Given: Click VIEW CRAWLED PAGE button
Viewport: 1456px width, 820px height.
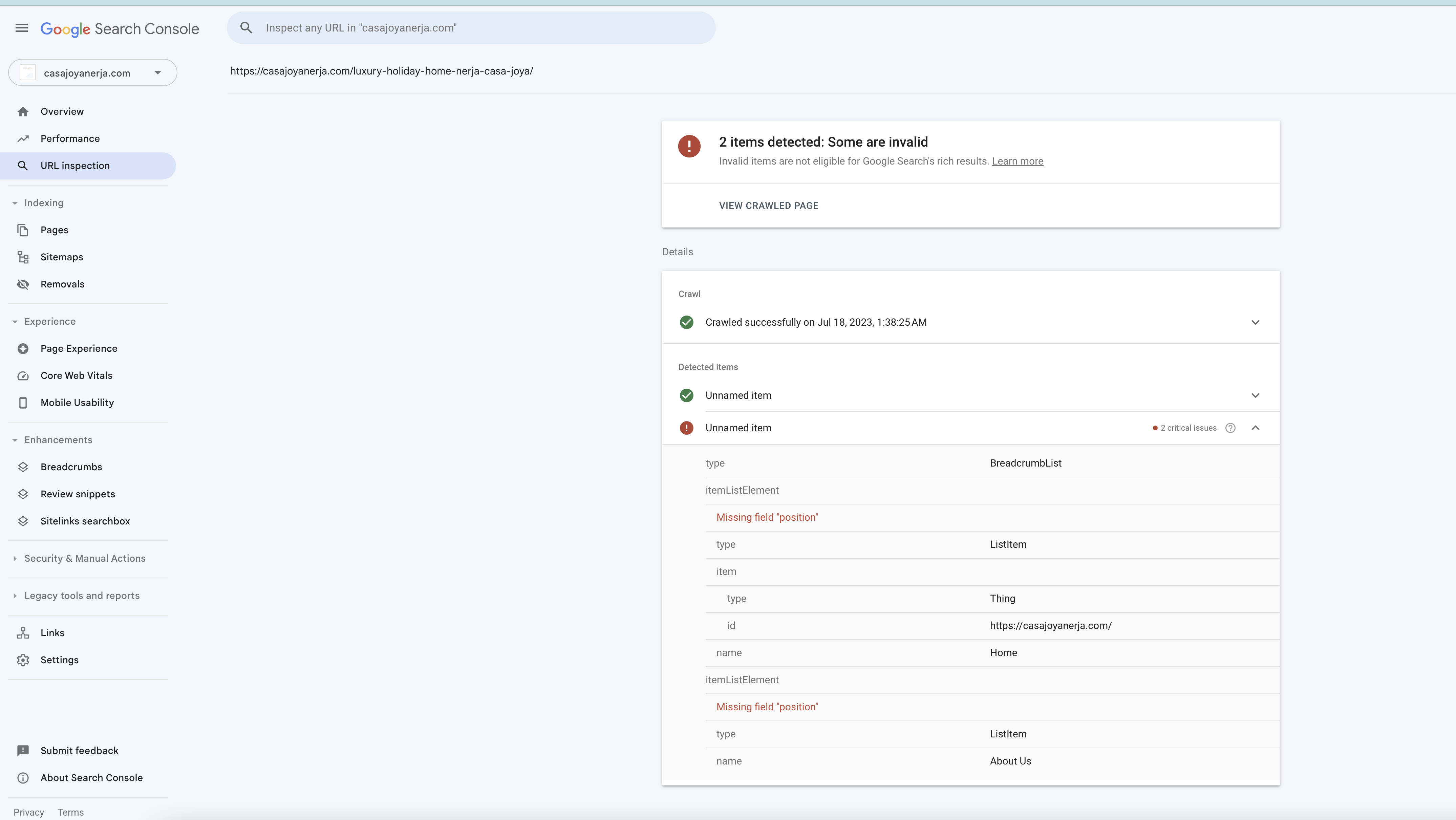Looking at the screenshot, I should pyautogui.click(x=769, y=206).
